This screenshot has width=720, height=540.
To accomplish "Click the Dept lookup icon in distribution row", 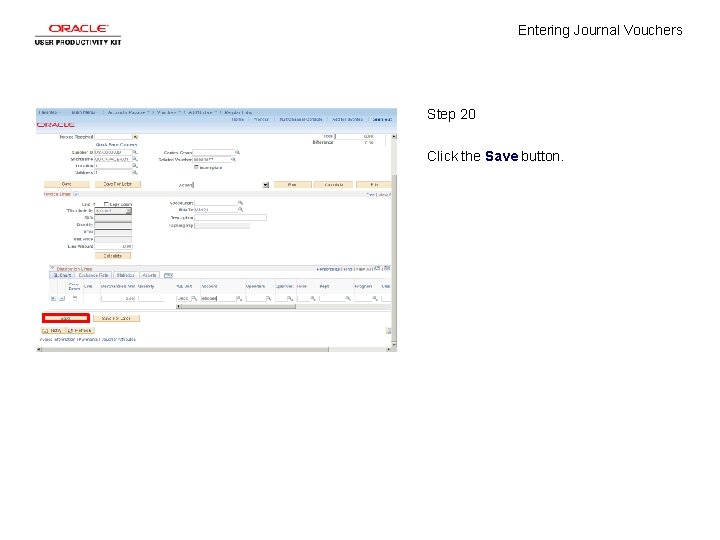I will 348,298.
